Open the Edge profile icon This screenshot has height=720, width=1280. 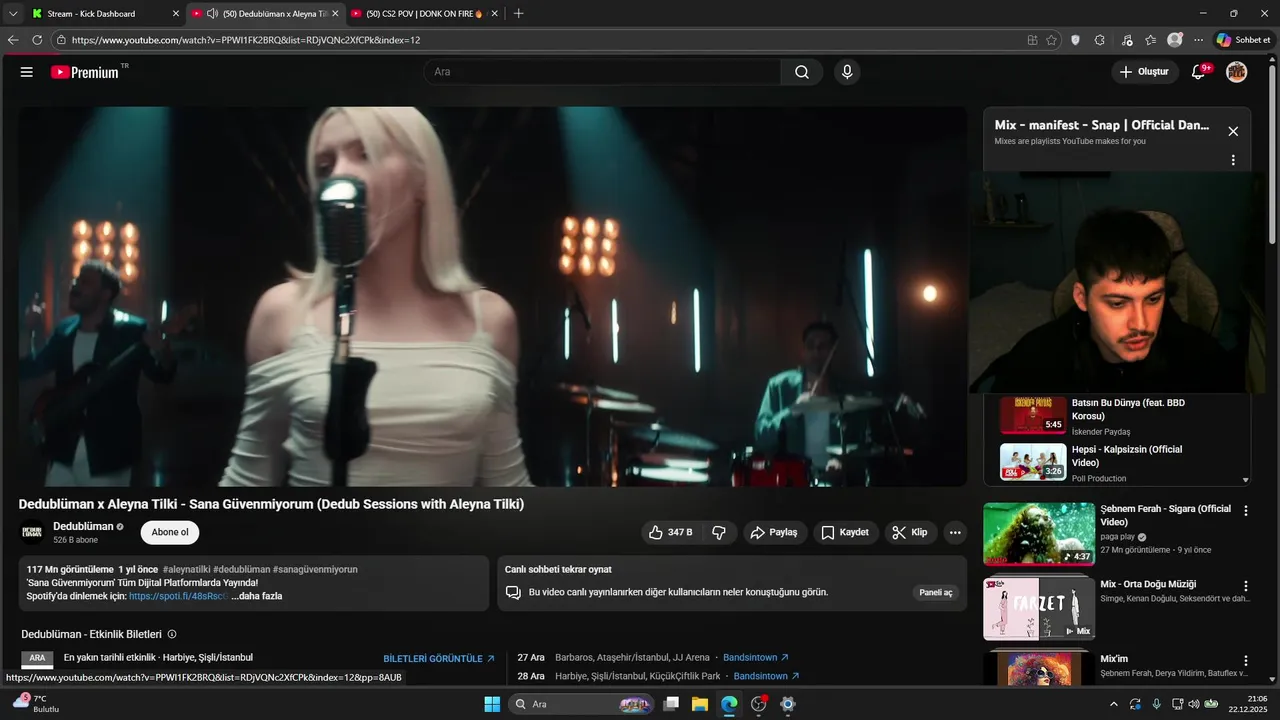click(1175, 40)
